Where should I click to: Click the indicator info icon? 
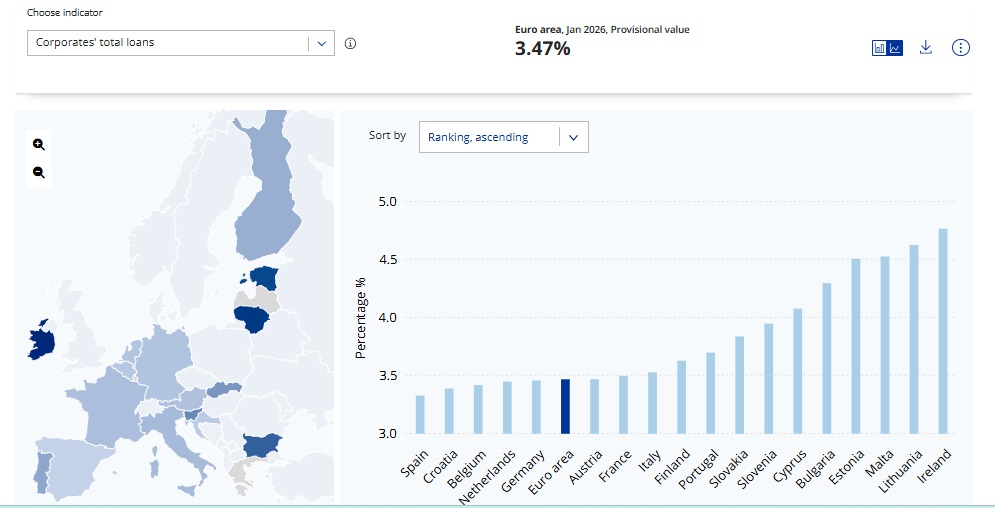tap(351, 44)
